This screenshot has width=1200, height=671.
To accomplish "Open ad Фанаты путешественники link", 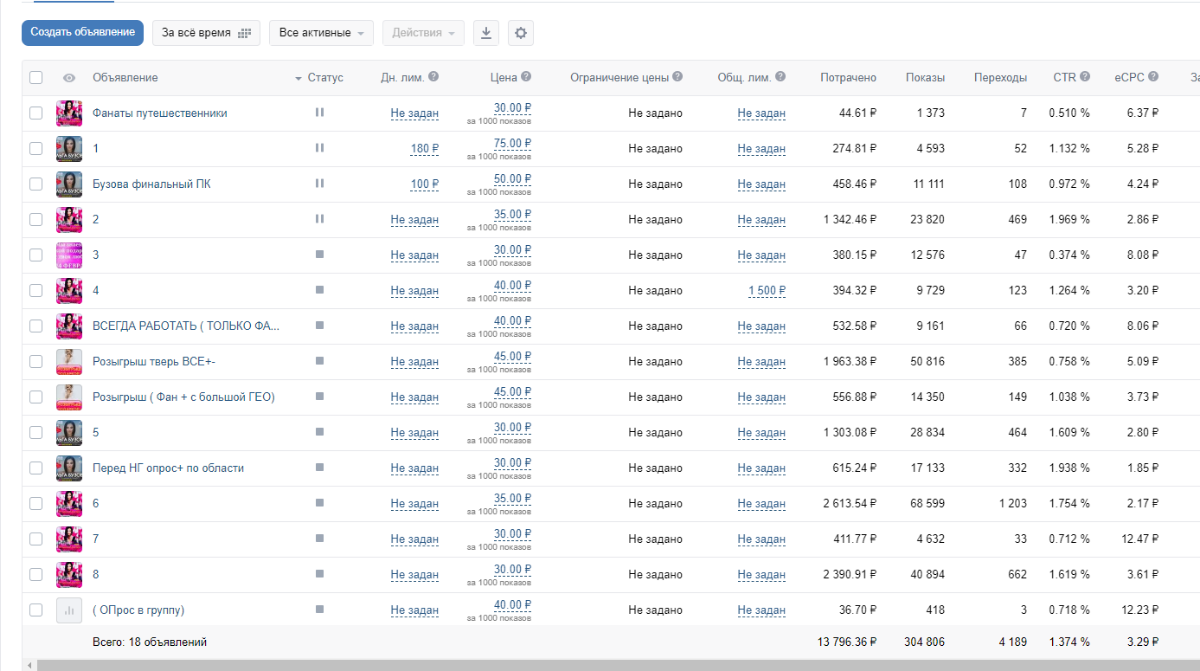I will click(x=160, y=113).
